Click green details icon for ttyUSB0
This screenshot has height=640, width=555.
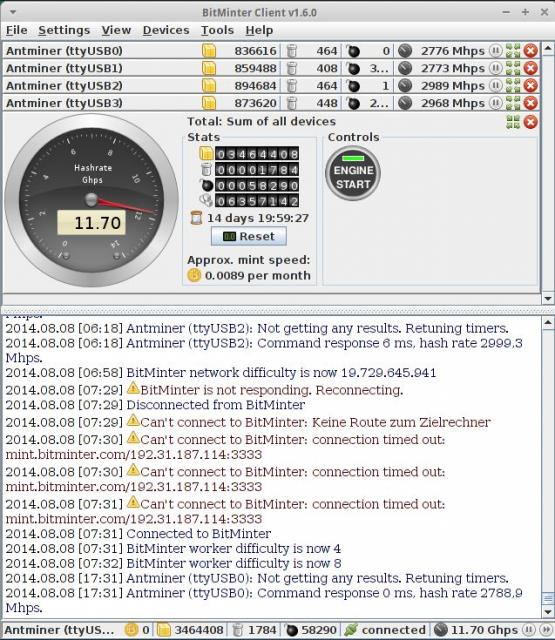click(x=513, y=51)
